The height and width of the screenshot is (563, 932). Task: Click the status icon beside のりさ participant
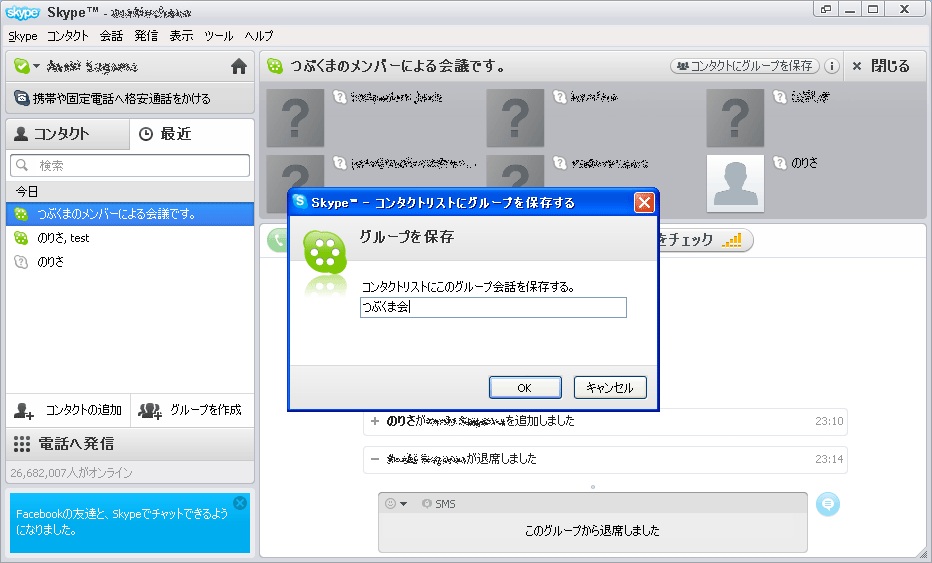coord(780,162)
